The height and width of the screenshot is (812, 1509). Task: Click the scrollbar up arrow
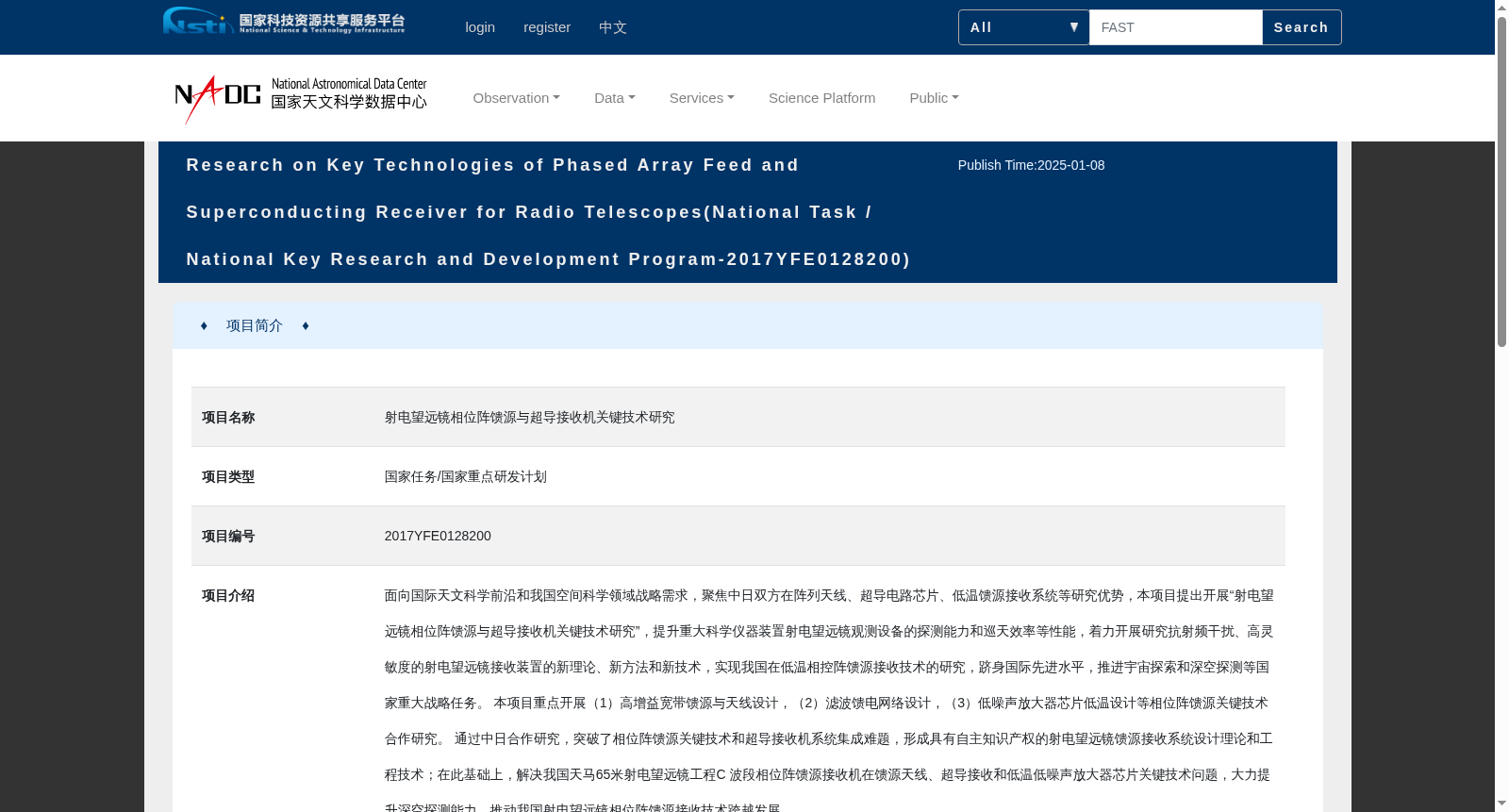pos(1502,8)
